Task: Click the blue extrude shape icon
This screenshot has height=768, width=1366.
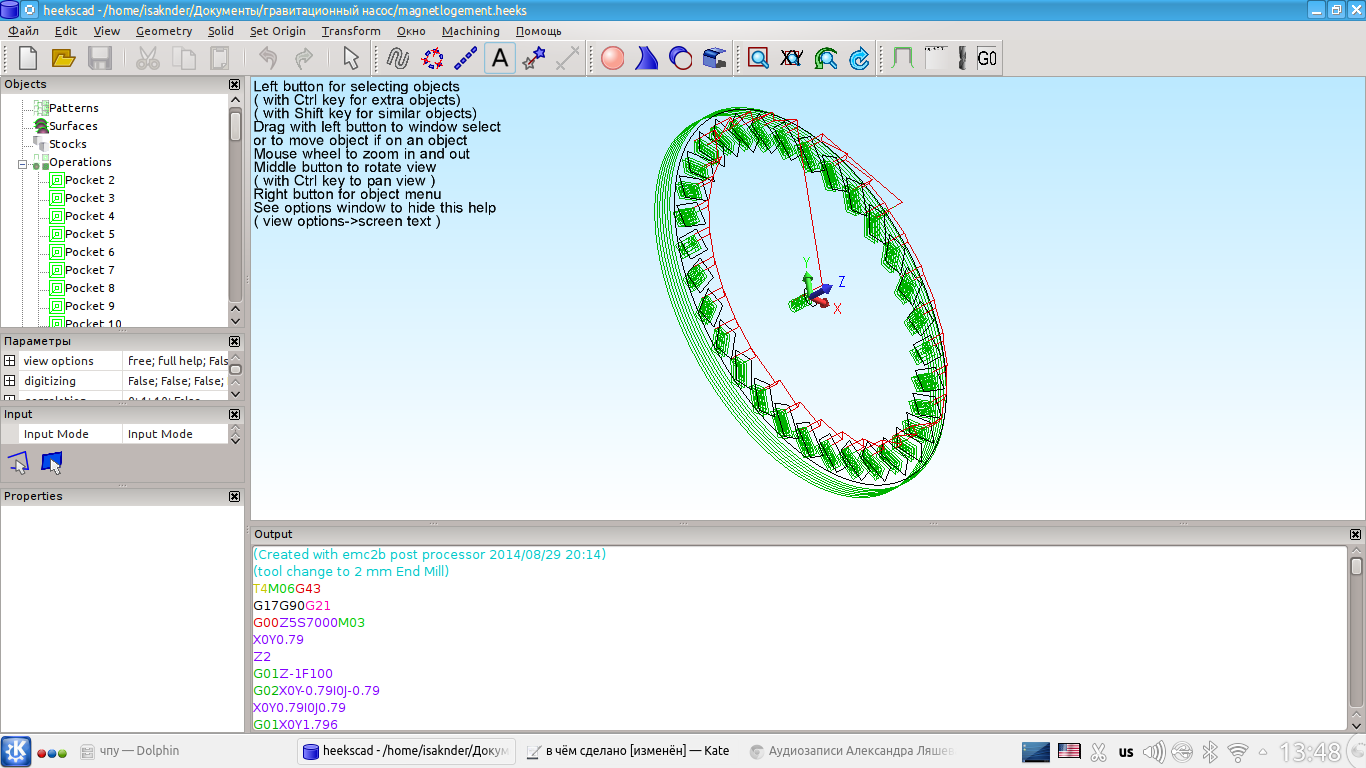Action: (647, 58)
